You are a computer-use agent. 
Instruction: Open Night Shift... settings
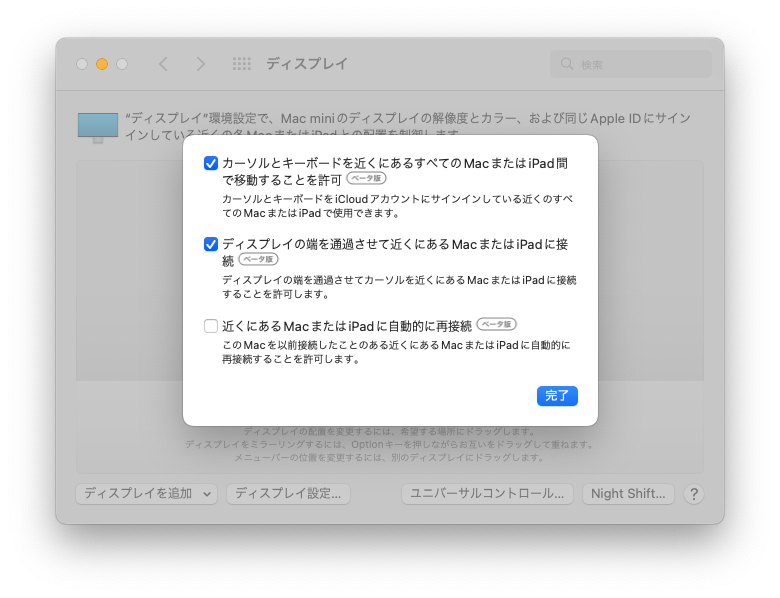[x=628, y=494]
